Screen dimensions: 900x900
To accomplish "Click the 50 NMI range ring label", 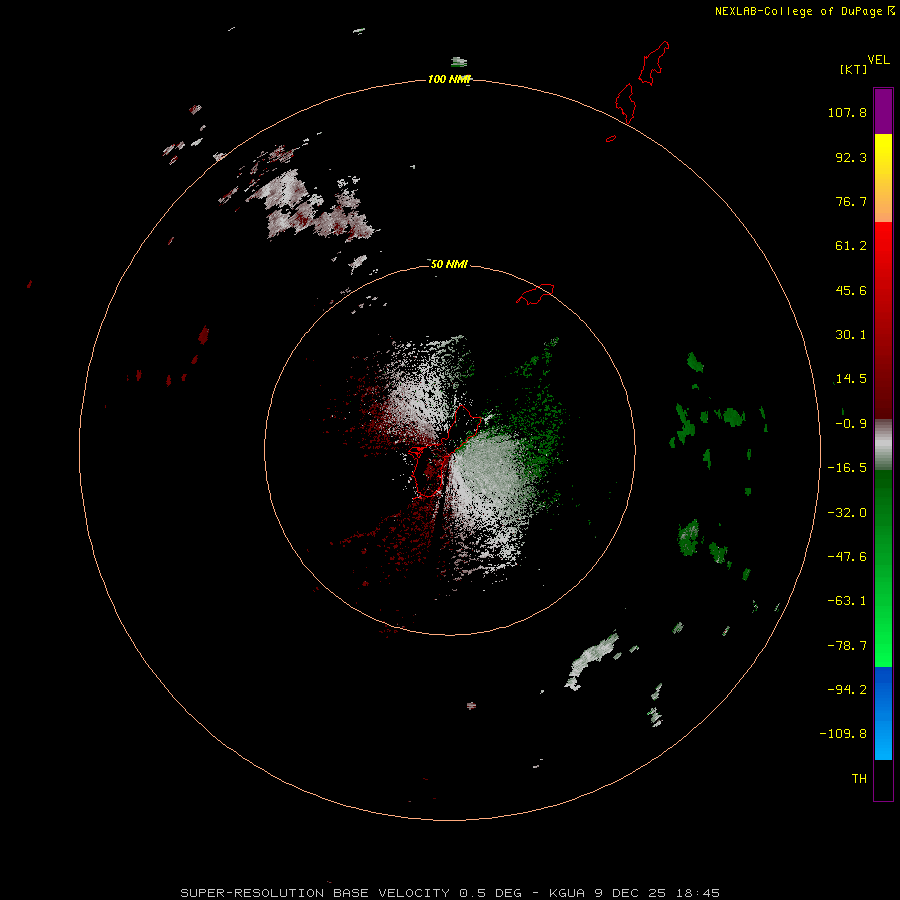I will coord(449,264).
